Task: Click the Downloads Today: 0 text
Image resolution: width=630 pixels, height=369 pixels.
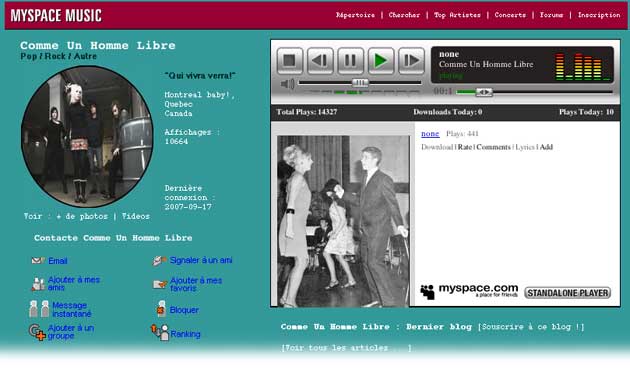Action: (x=448, y=112)
